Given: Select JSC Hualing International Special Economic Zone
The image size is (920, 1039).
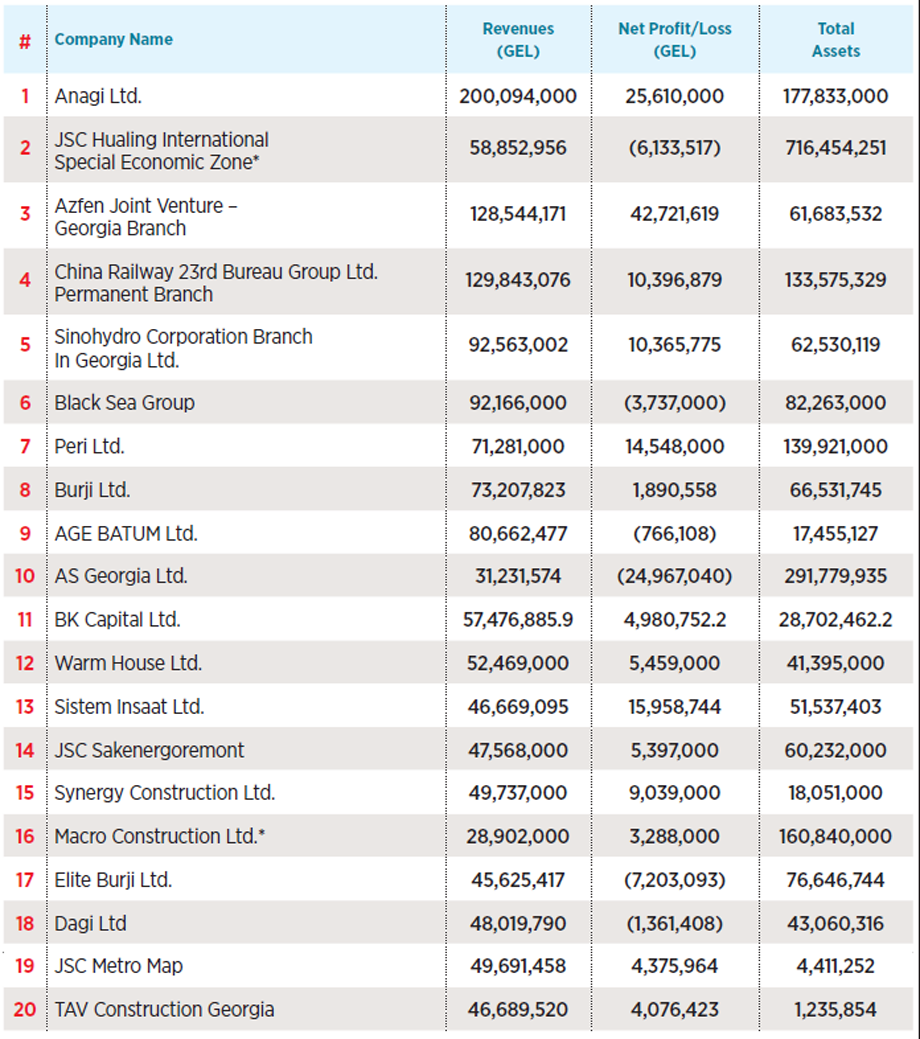Looking at the screenshot, I should point(161,150).
